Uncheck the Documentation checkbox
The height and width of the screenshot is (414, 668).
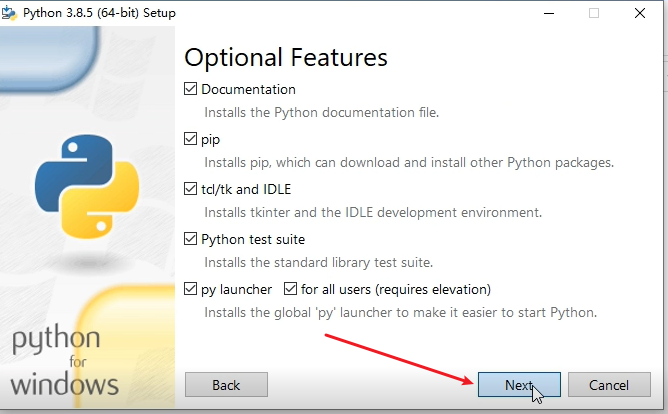(190, 89)
